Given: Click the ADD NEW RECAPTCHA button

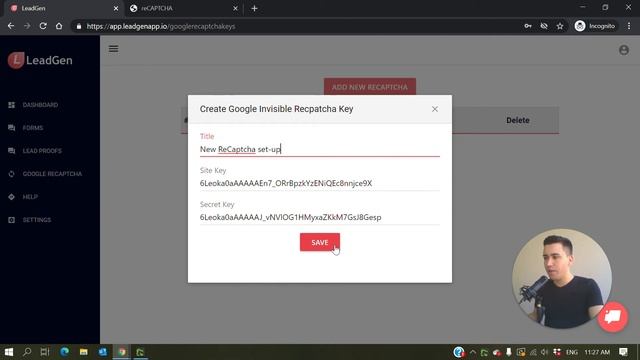Looking at the screenshot, I should [x=370, y=87].
